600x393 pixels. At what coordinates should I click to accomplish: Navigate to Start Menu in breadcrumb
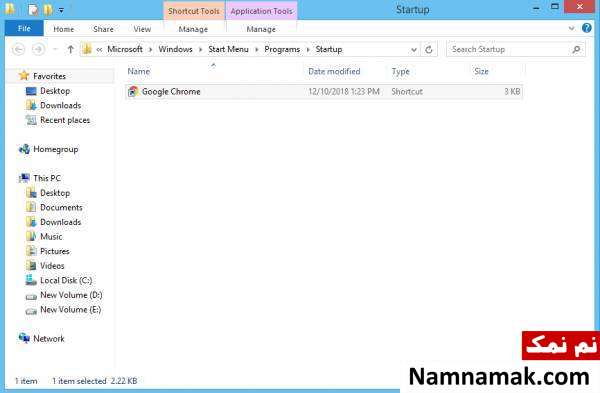click(228, 49)
